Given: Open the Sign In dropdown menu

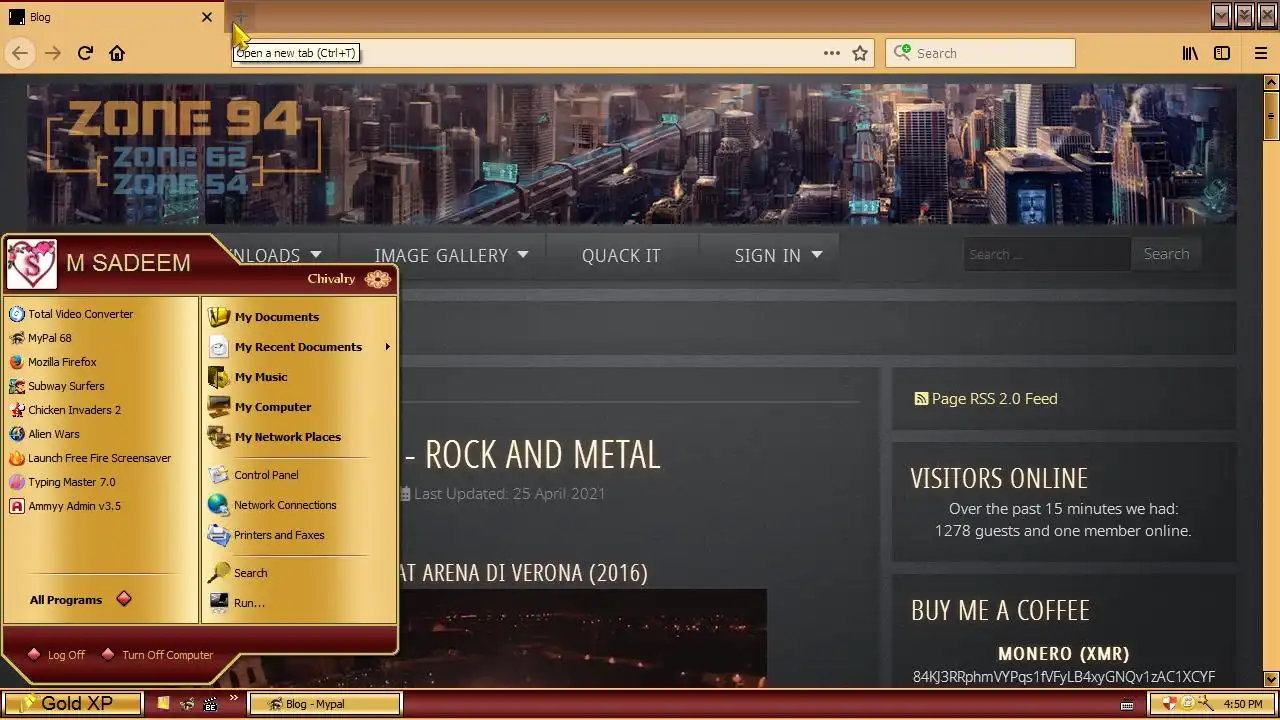Looking at the screenshot, I should coord(778,255).
